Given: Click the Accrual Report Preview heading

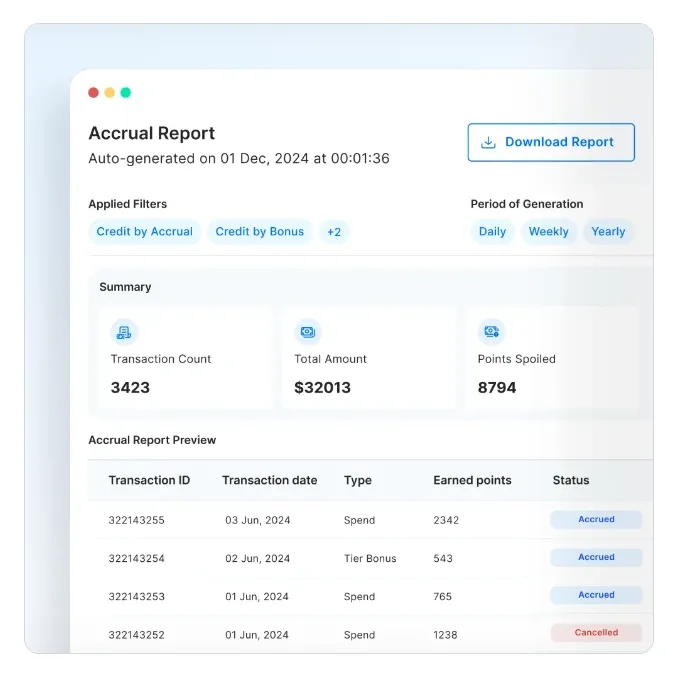Looking at the screenshot, I should [152, 440].
